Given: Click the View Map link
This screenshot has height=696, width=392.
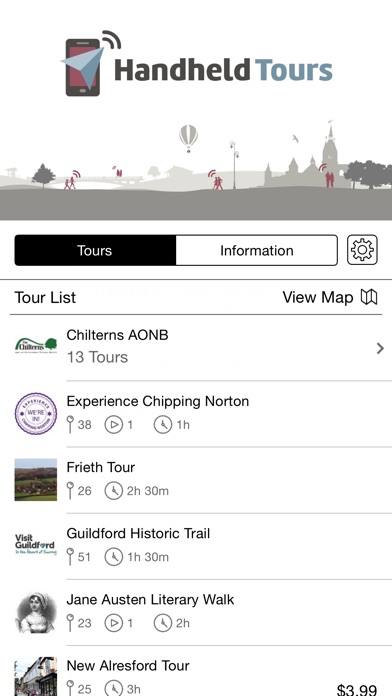Looking at the screenshot, I should [x=318, y=297].
